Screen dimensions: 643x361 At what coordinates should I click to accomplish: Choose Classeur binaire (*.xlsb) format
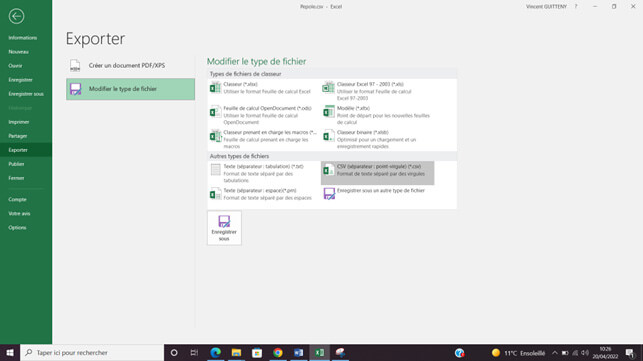(x=377, y=139)
